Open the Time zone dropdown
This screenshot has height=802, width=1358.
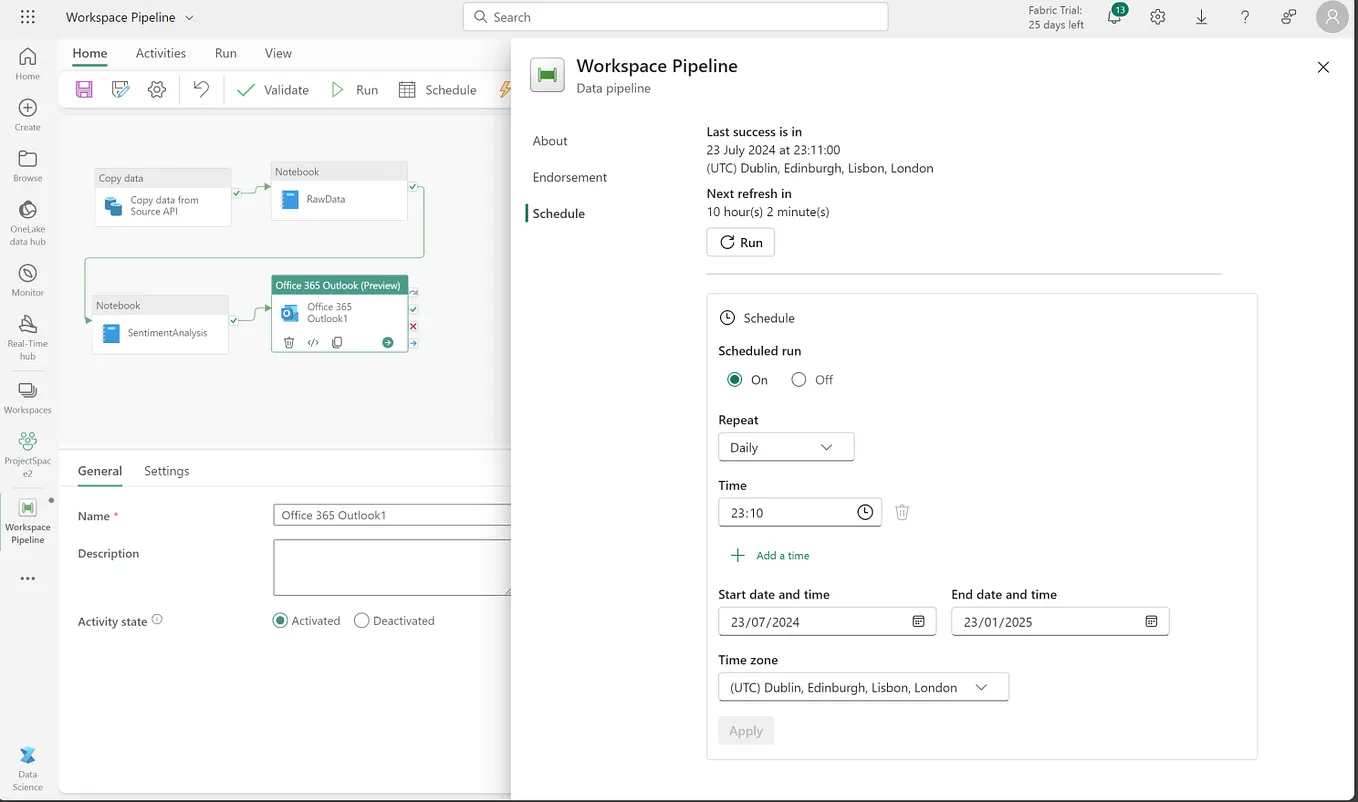point(863,687)
